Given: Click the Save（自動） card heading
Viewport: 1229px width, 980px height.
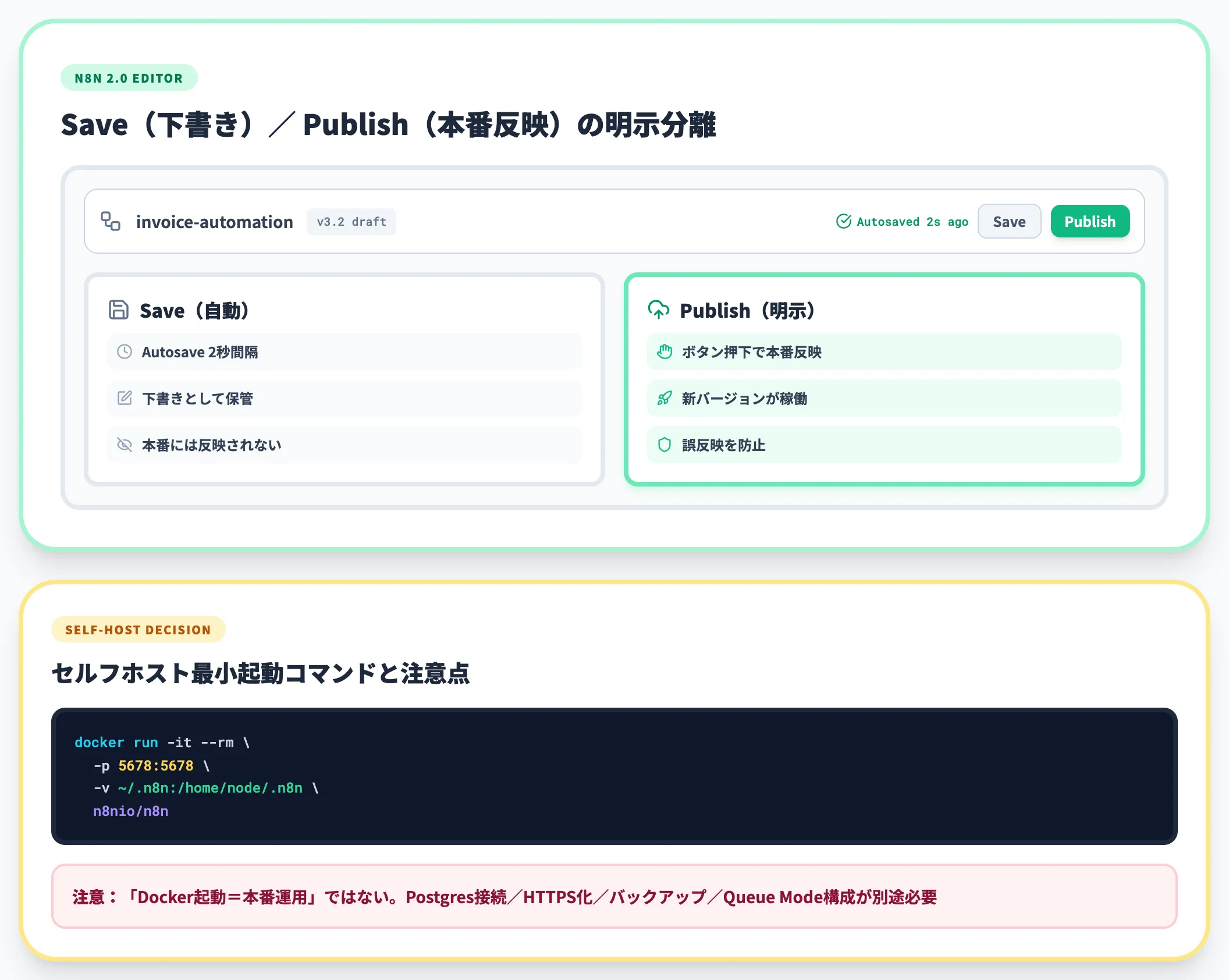Looking at the screenshot, I should click(x=194, y=310).
